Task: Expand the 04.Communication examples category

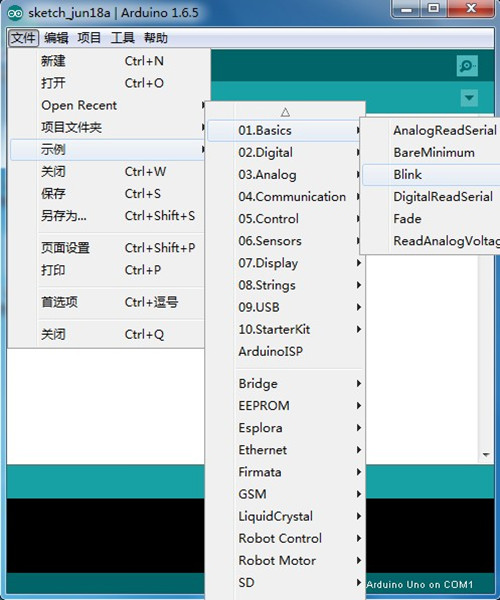Action: tap(285, 197)
